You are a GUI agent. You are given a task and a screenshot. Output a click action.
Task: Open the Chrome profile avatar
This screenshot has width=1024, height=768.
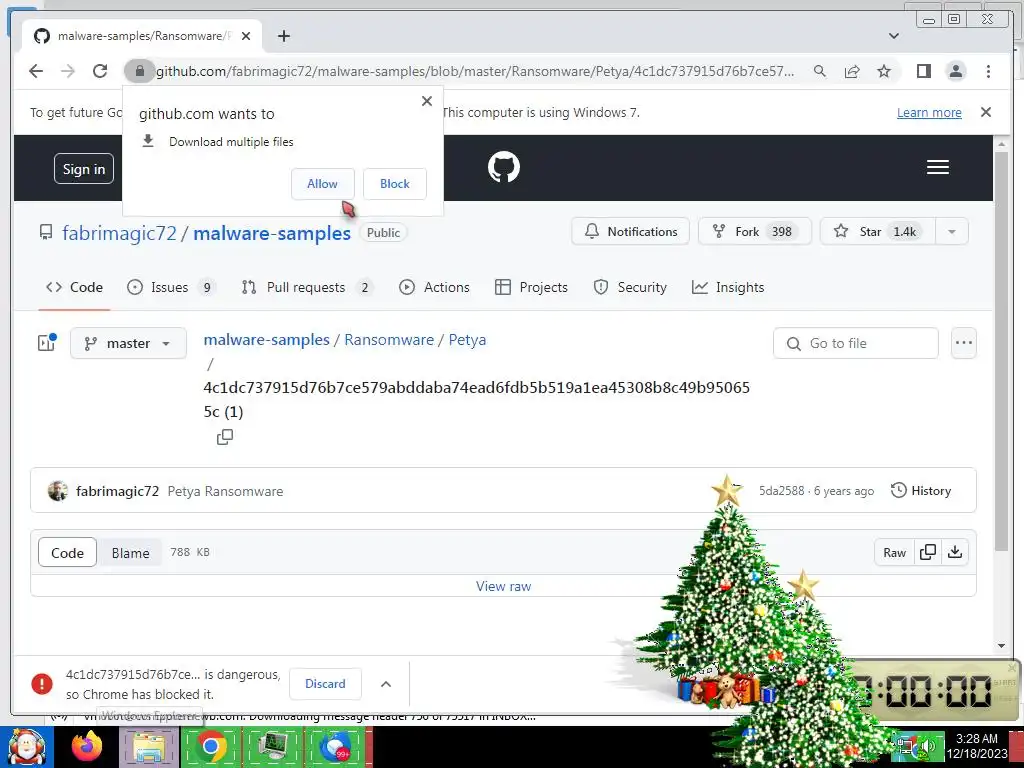click(x=955, y=71)
